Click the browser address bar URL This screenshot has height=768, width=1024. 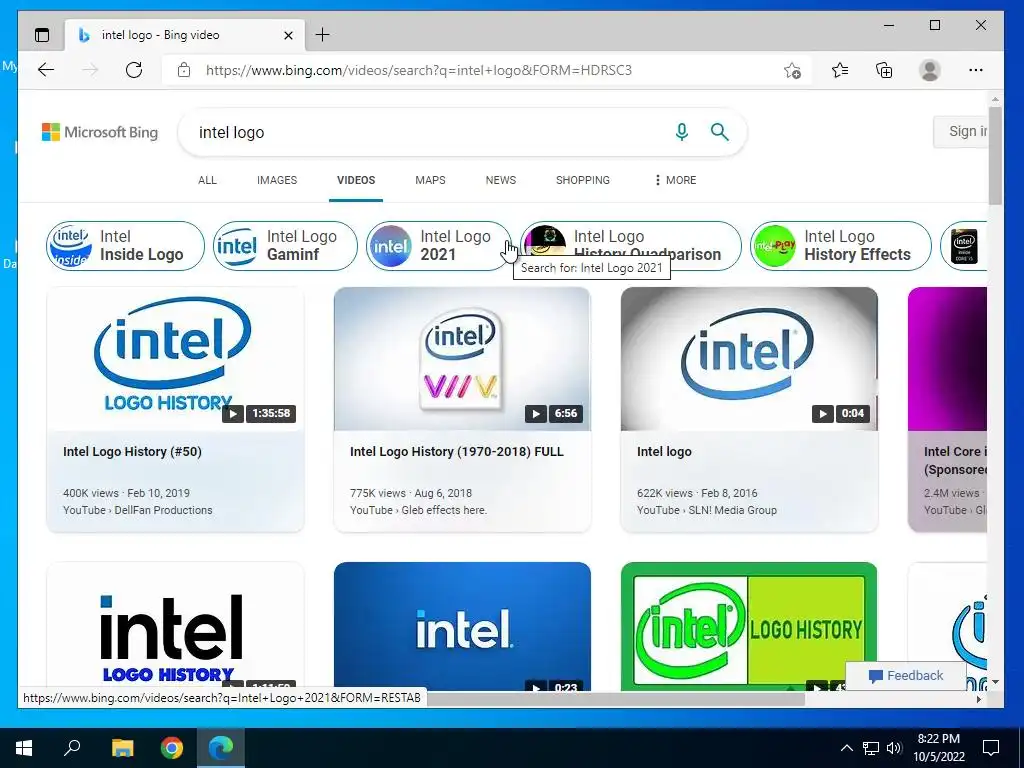[x=419, y=70]
